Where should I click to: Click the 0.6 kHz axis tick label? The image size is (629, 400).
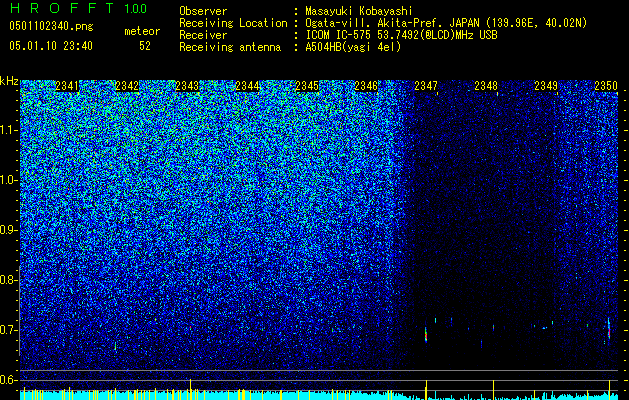click(8, 380)
